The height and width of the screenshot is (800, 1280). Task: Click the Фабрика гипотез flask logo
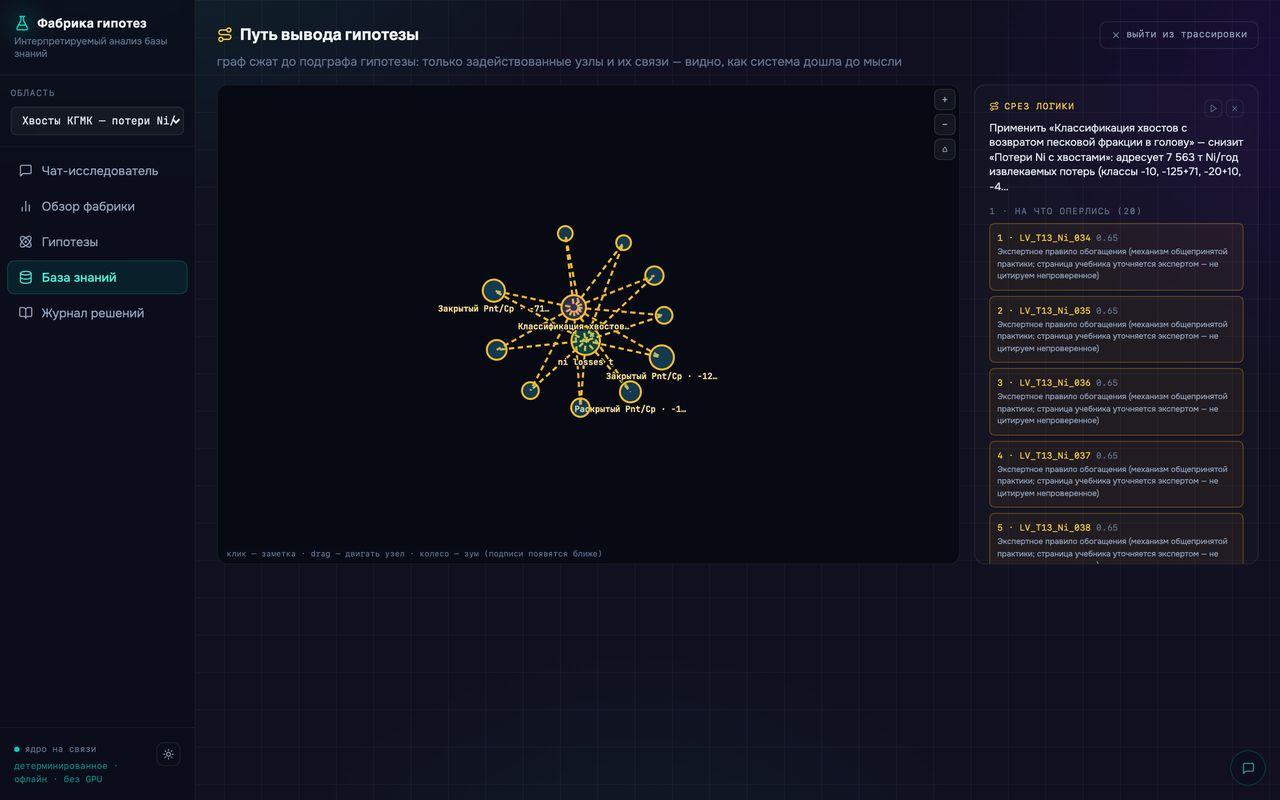(x=22, y=23)
